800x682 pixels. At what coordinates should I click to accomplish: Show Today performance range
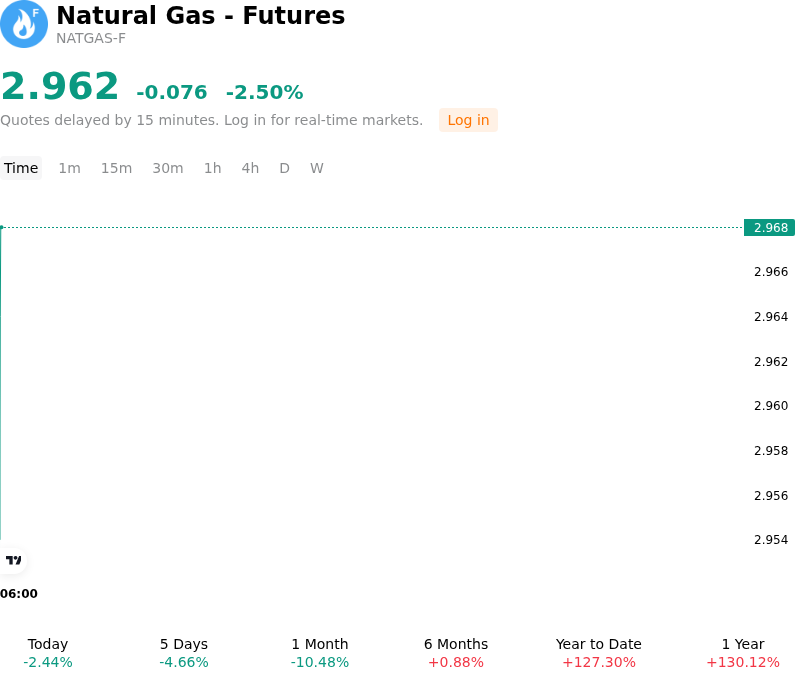point(48,653)
